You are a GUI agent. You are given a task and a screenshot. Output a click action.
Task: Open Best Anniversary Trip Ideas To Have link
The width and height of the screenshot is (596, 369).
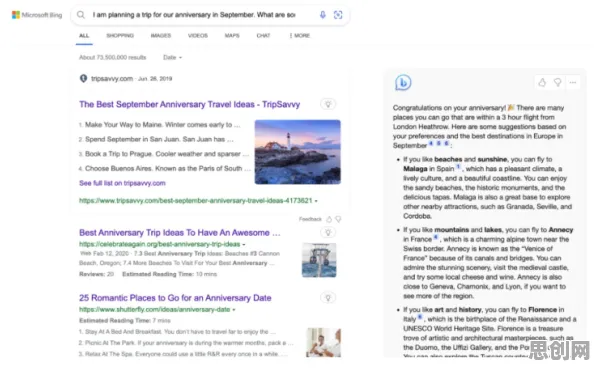180,233
